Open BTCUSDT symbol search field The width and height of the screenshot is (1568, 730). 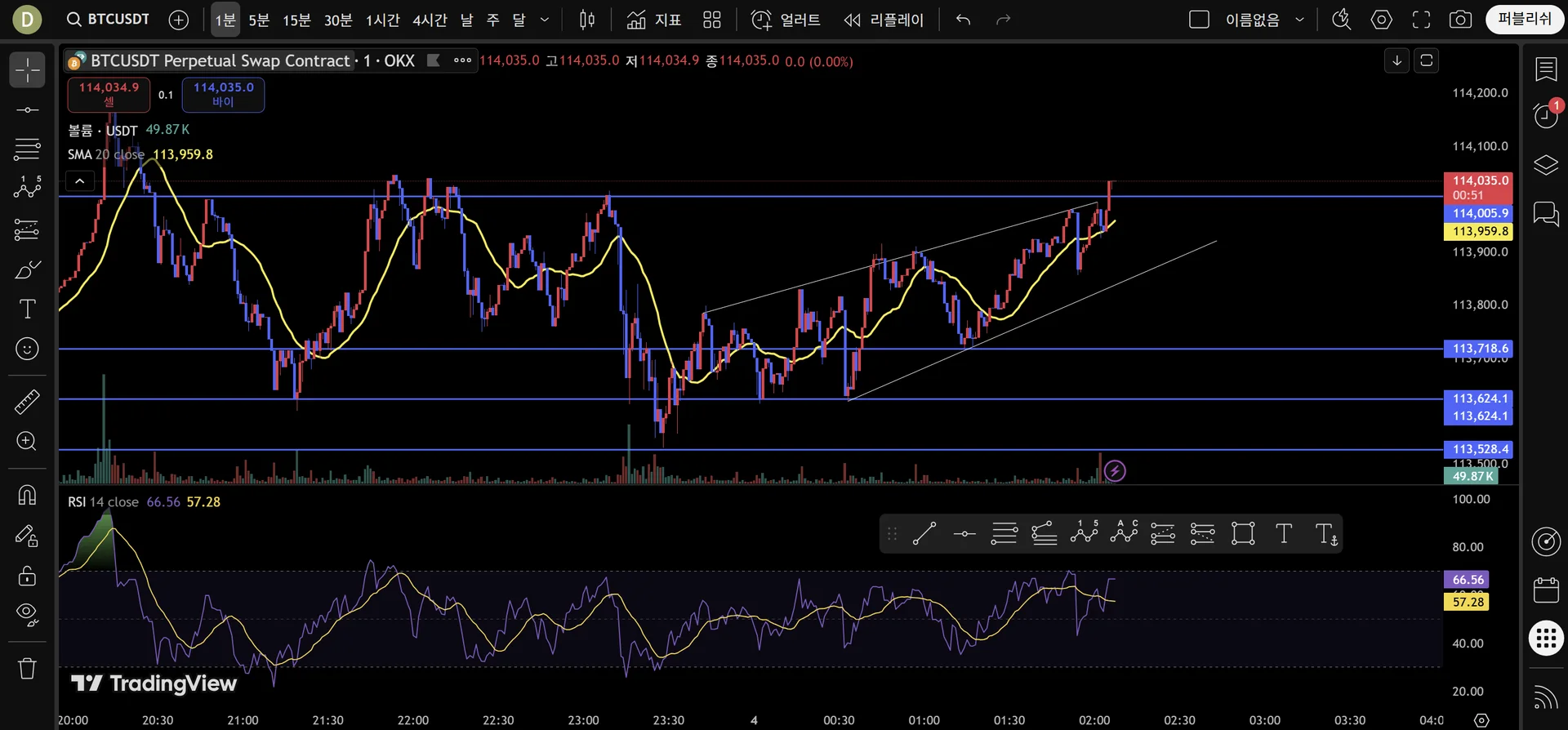109,20
